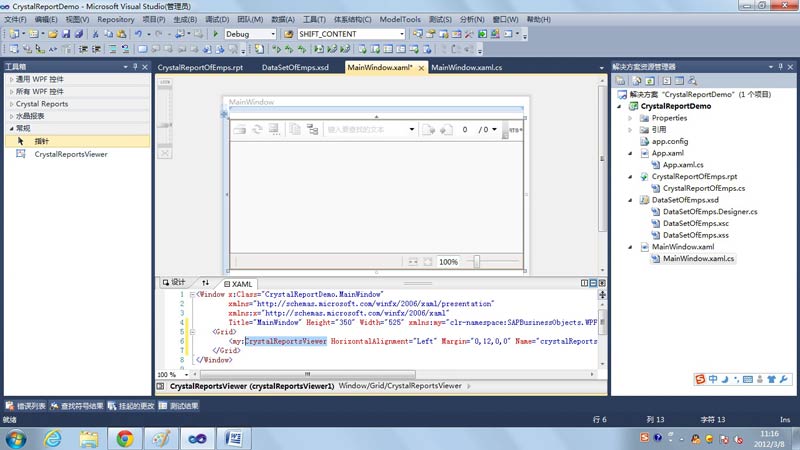Click View Class Diagram icon in Solution Explorer
The height and width of the screenshot is (450, 800).
click(x=692, y=81)
